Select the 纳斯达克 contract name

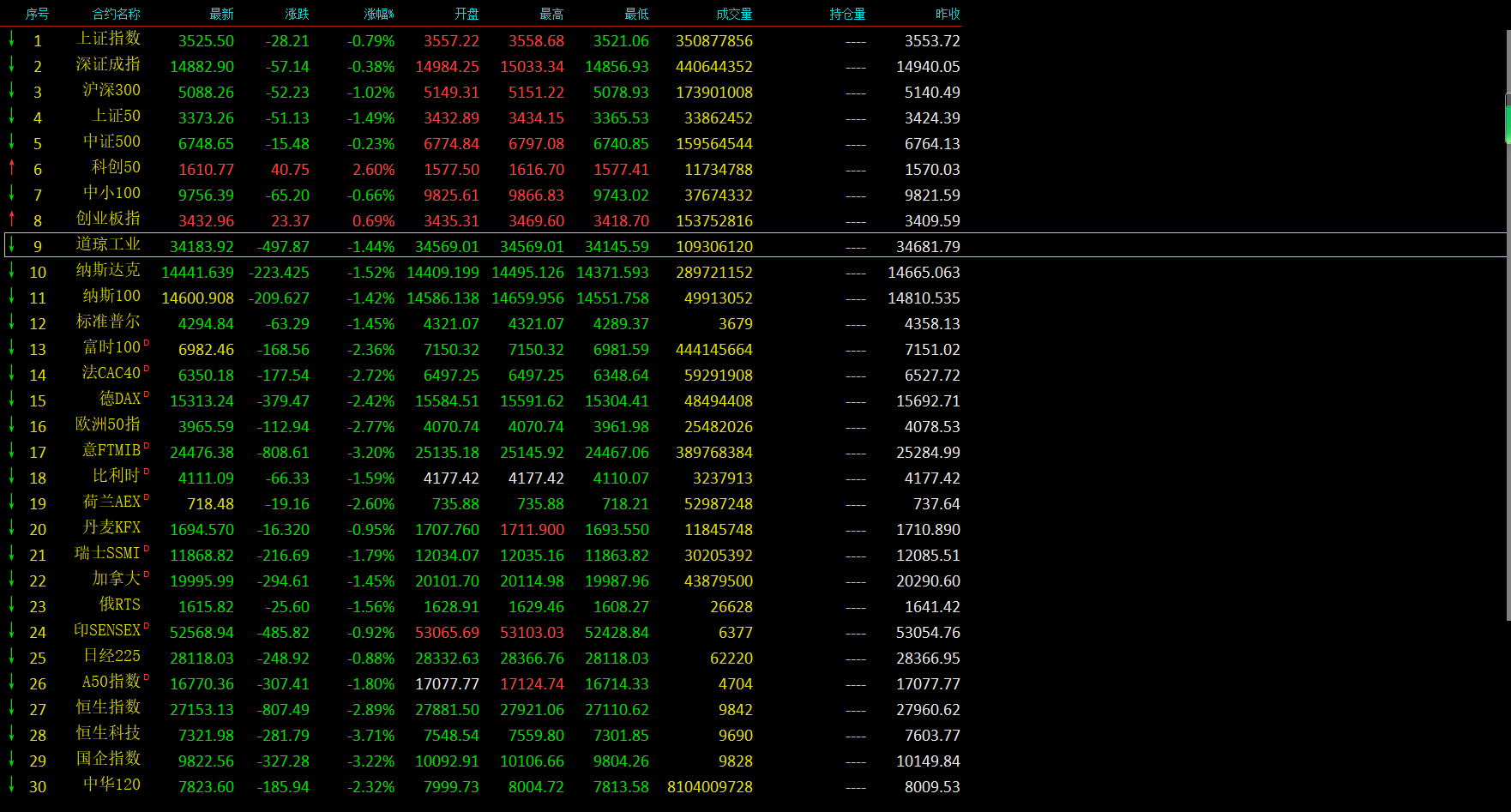click(x=108, y=270)
